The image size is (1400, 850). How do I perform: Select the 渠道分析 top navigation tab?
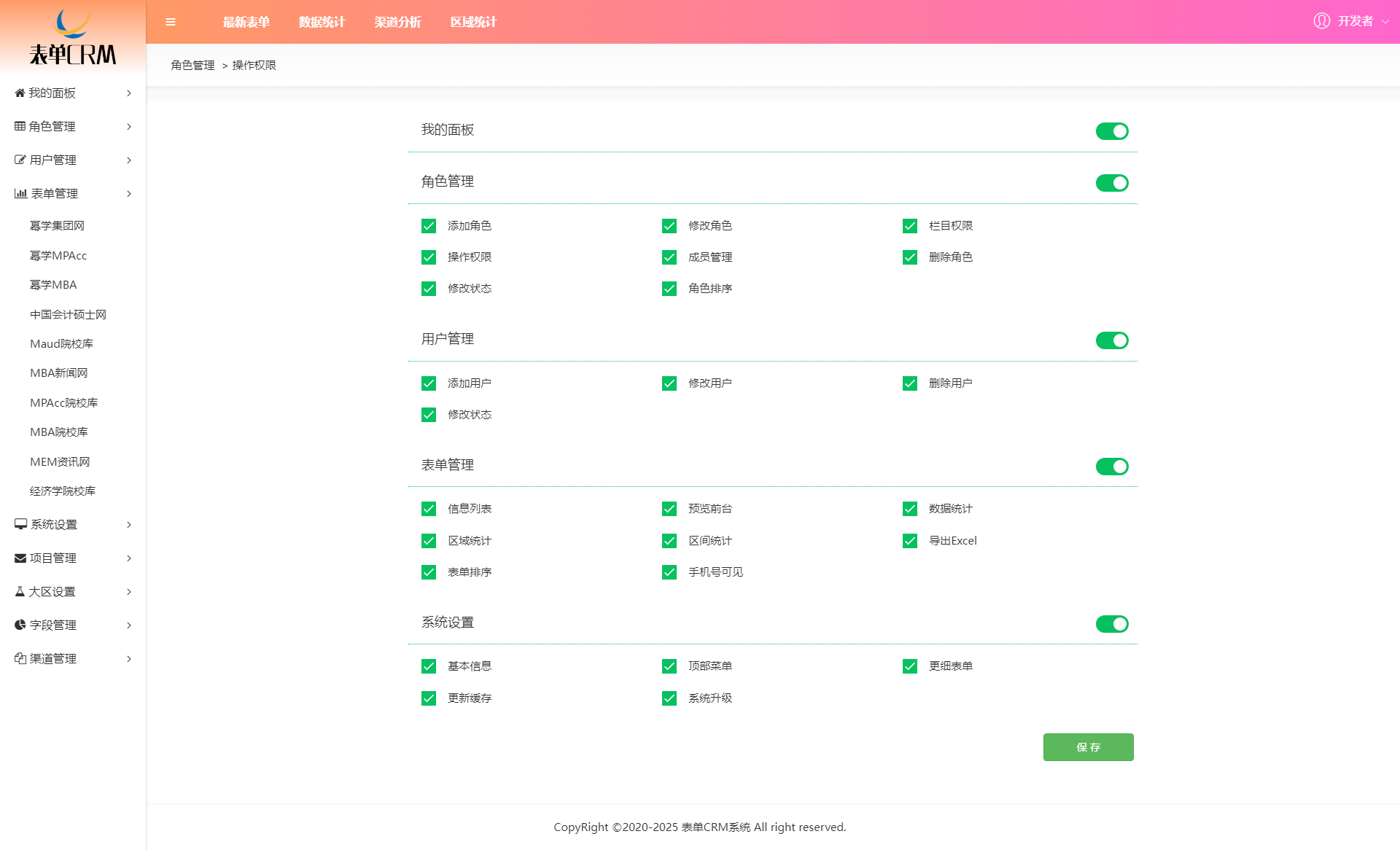coord(397,21)
